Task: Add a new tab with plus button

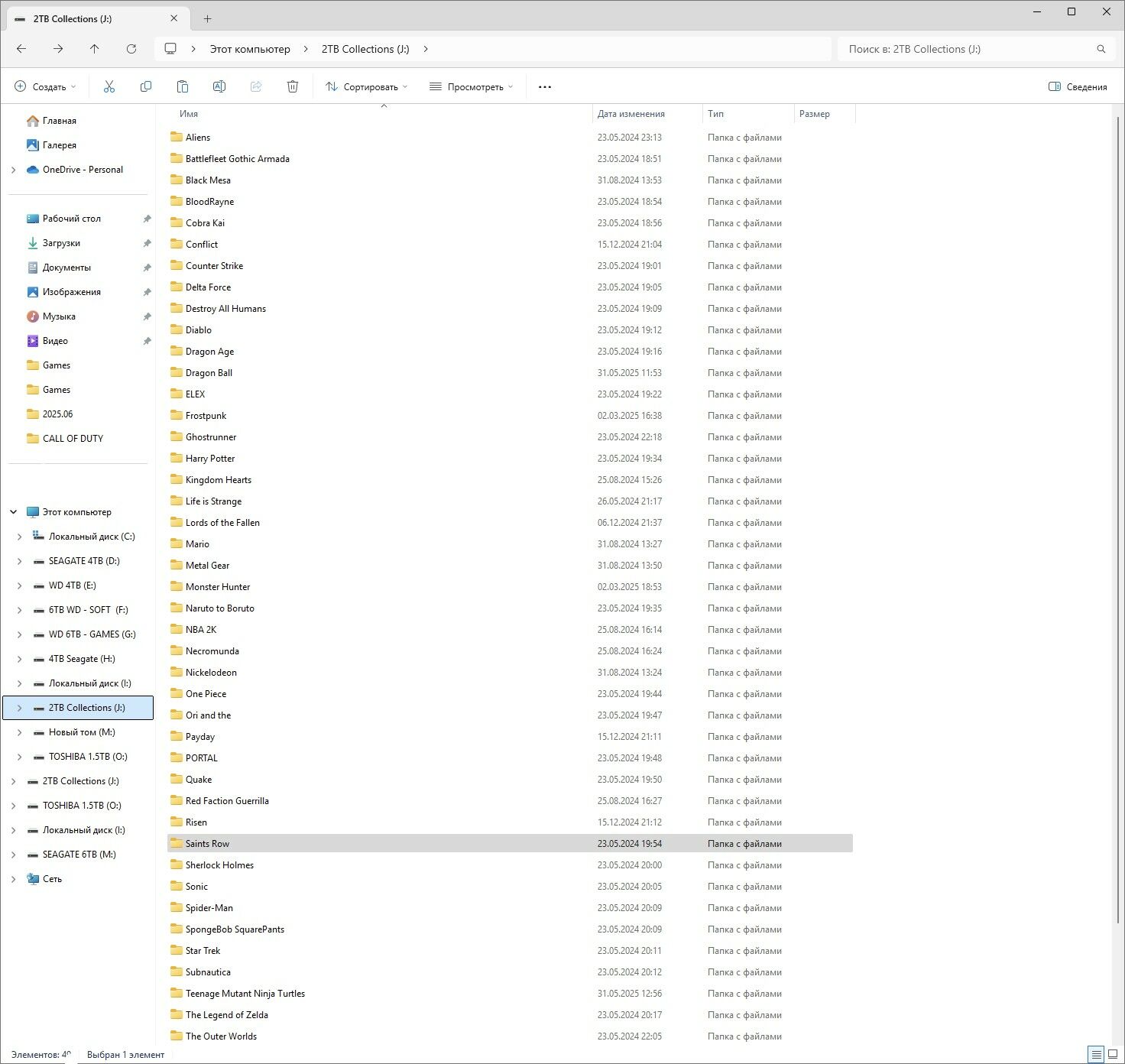Action: [x=207, y=19]
